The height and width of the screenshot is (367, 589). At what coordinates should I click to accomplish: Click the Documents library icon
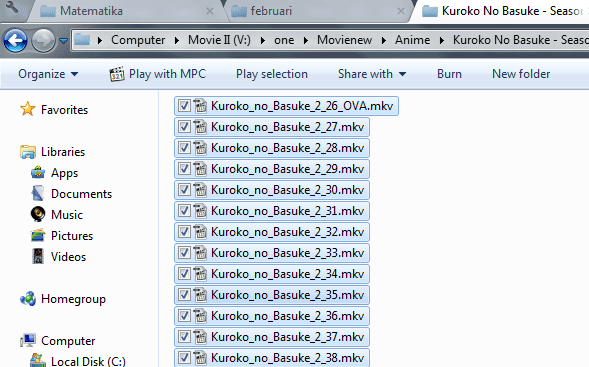(x=38, y=193)
